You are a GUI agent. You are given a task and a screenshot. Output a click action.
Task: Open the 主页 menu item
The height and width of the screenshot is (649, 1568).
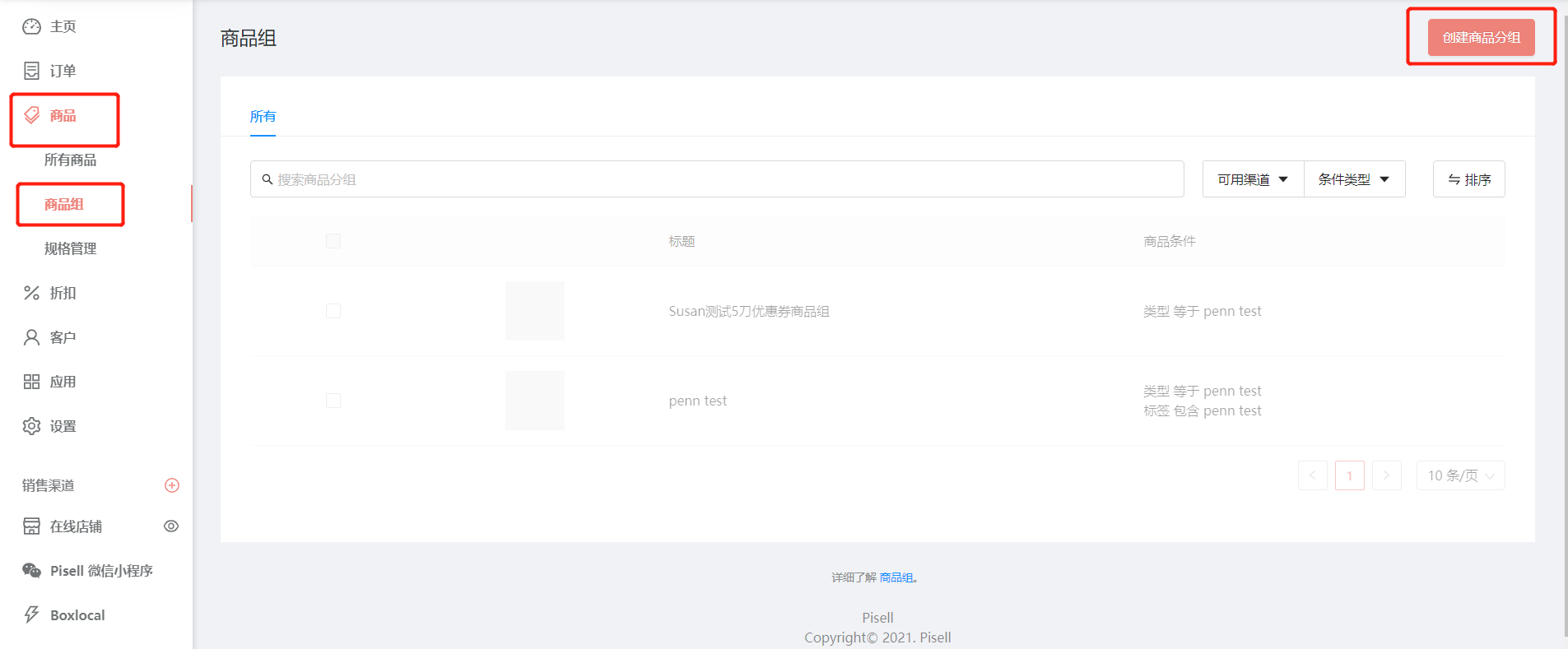pos(63,26)
